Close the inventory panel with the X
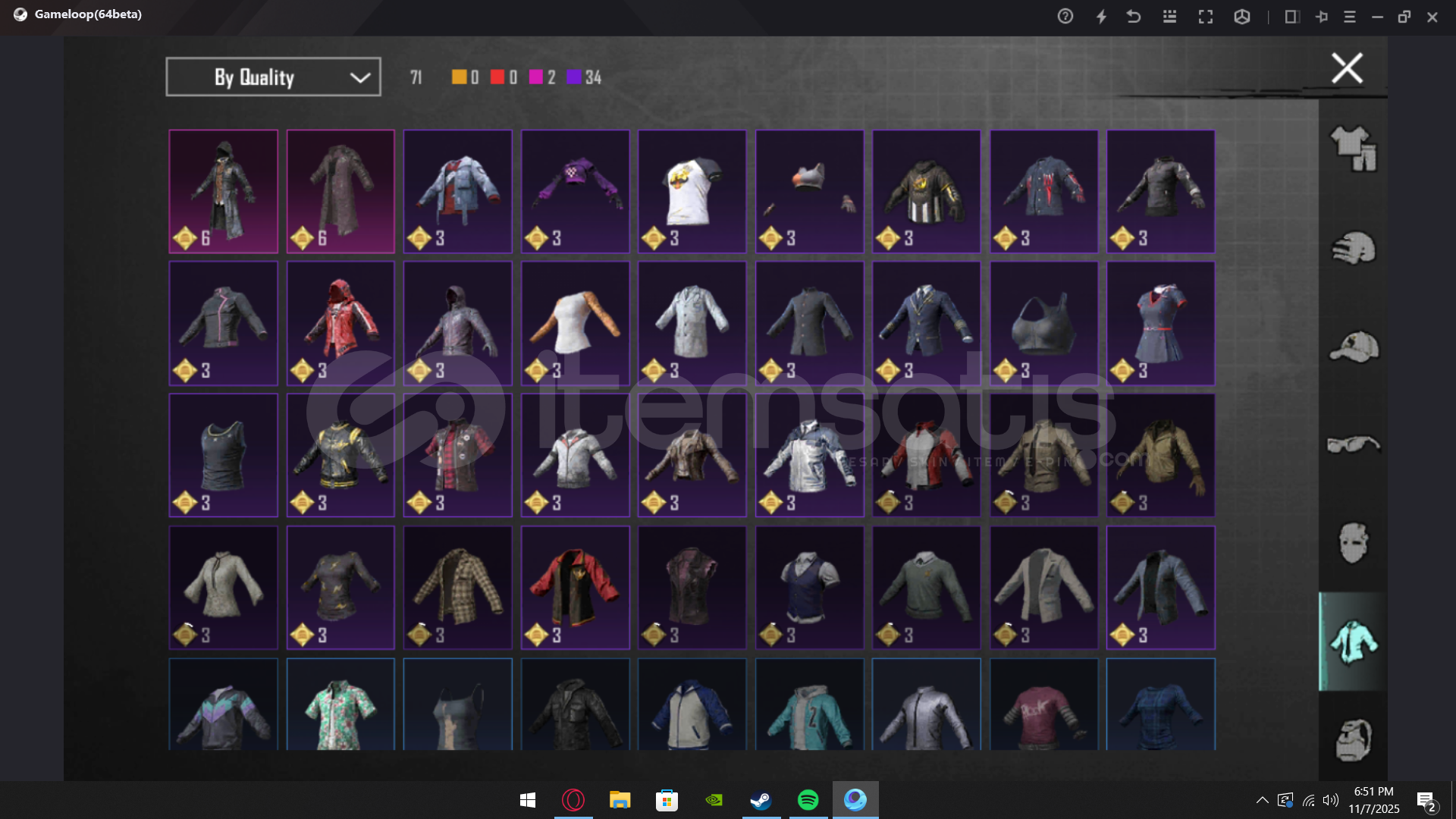The image size is (1456, 819). coord(1347,68)
